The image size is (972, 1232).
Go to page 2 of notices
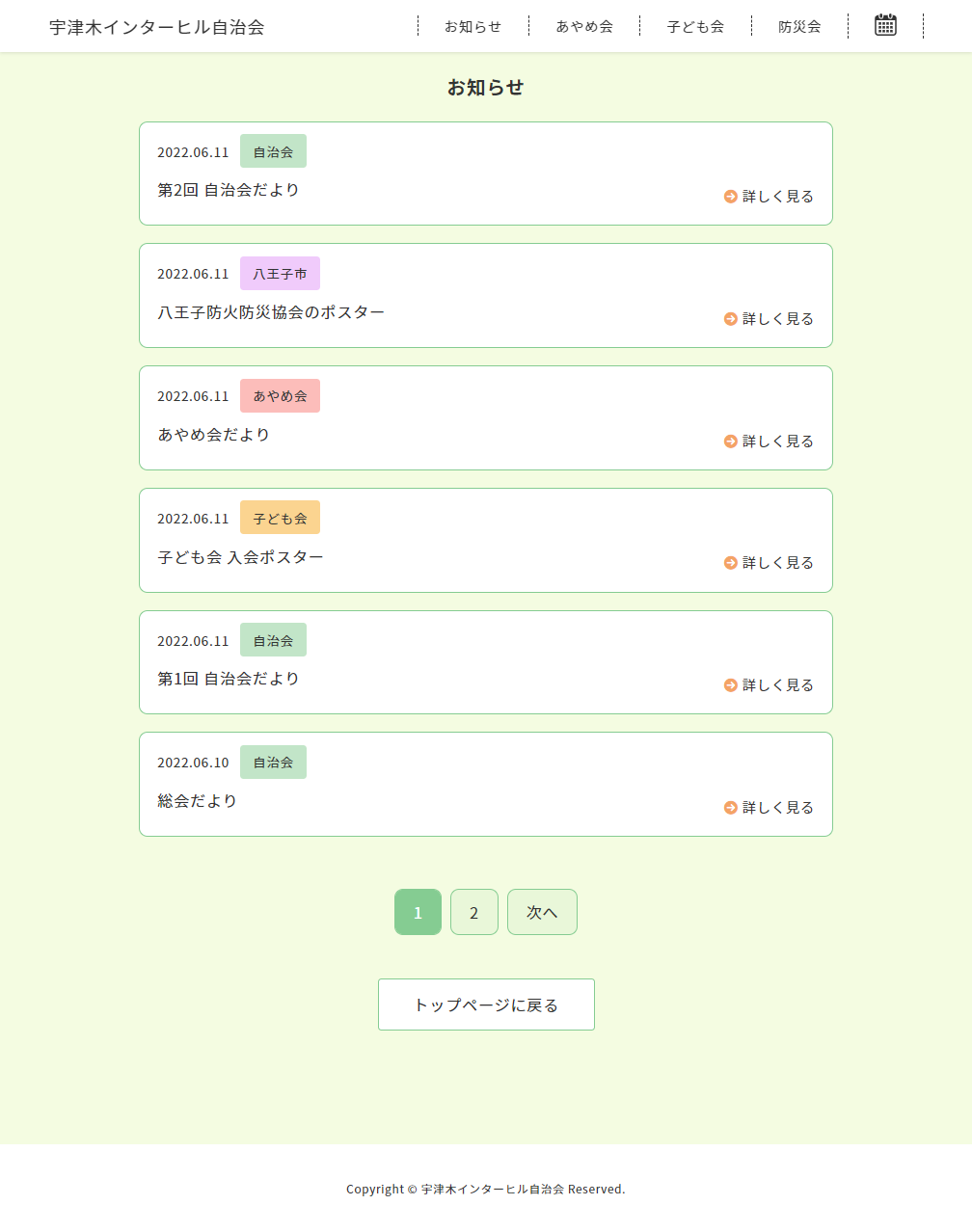click(x=474, y=913)
